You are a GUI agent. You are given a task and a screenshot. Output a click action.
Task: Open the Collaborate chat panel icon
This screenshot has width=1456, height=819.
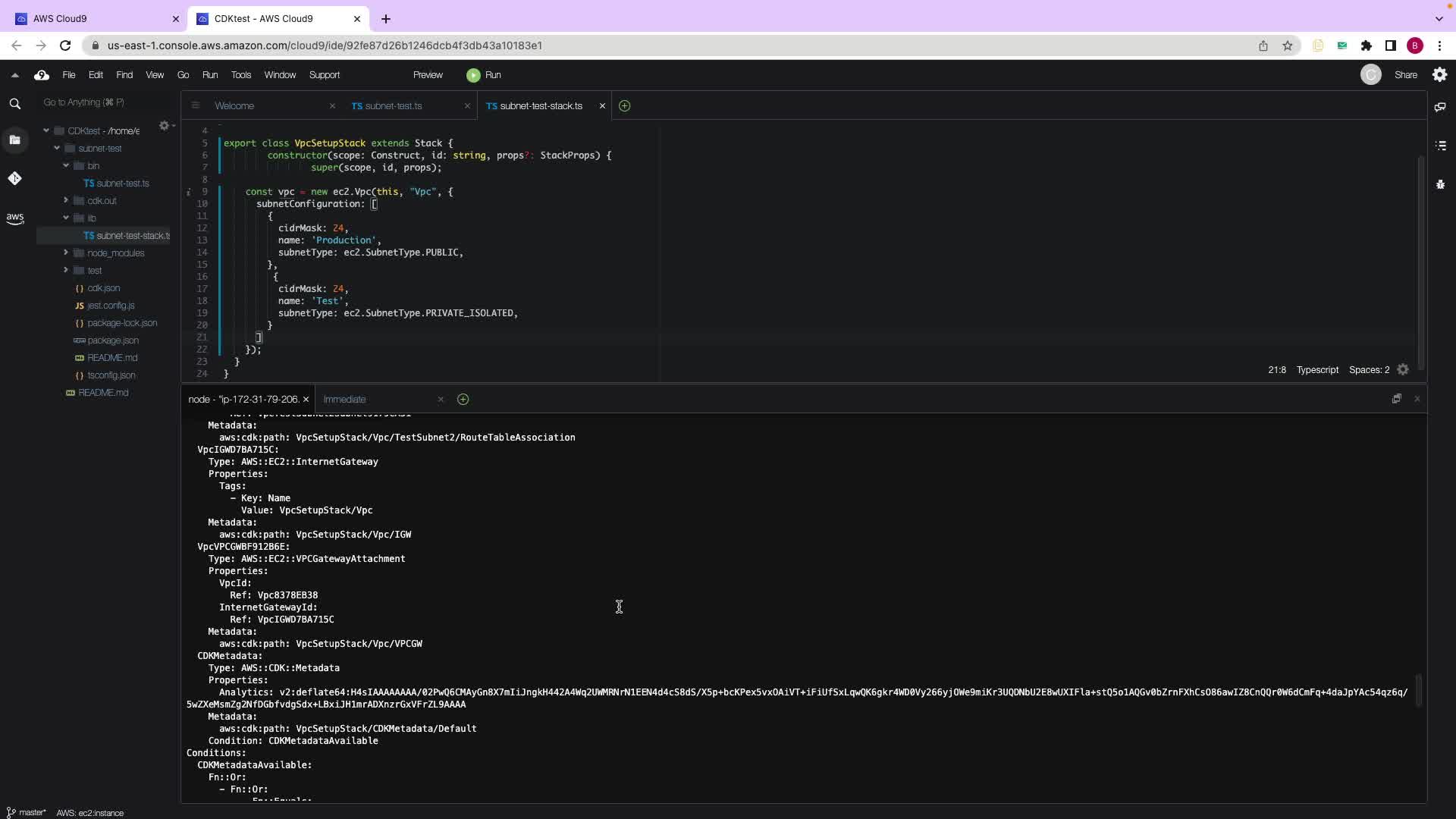pos(1440,107)
